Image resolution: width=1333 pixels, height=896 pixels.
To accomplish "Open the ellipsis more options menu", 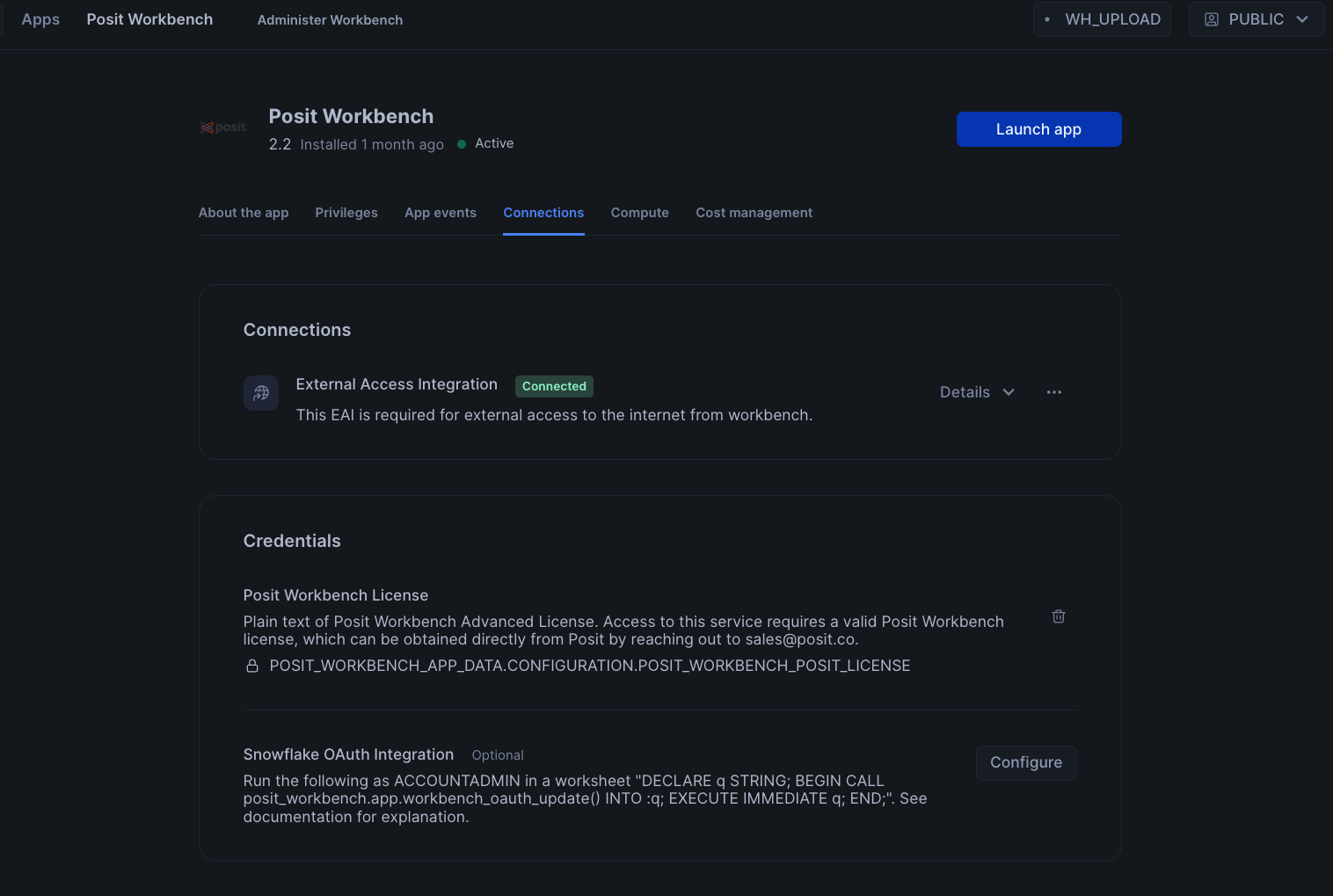I will 1053,392.
